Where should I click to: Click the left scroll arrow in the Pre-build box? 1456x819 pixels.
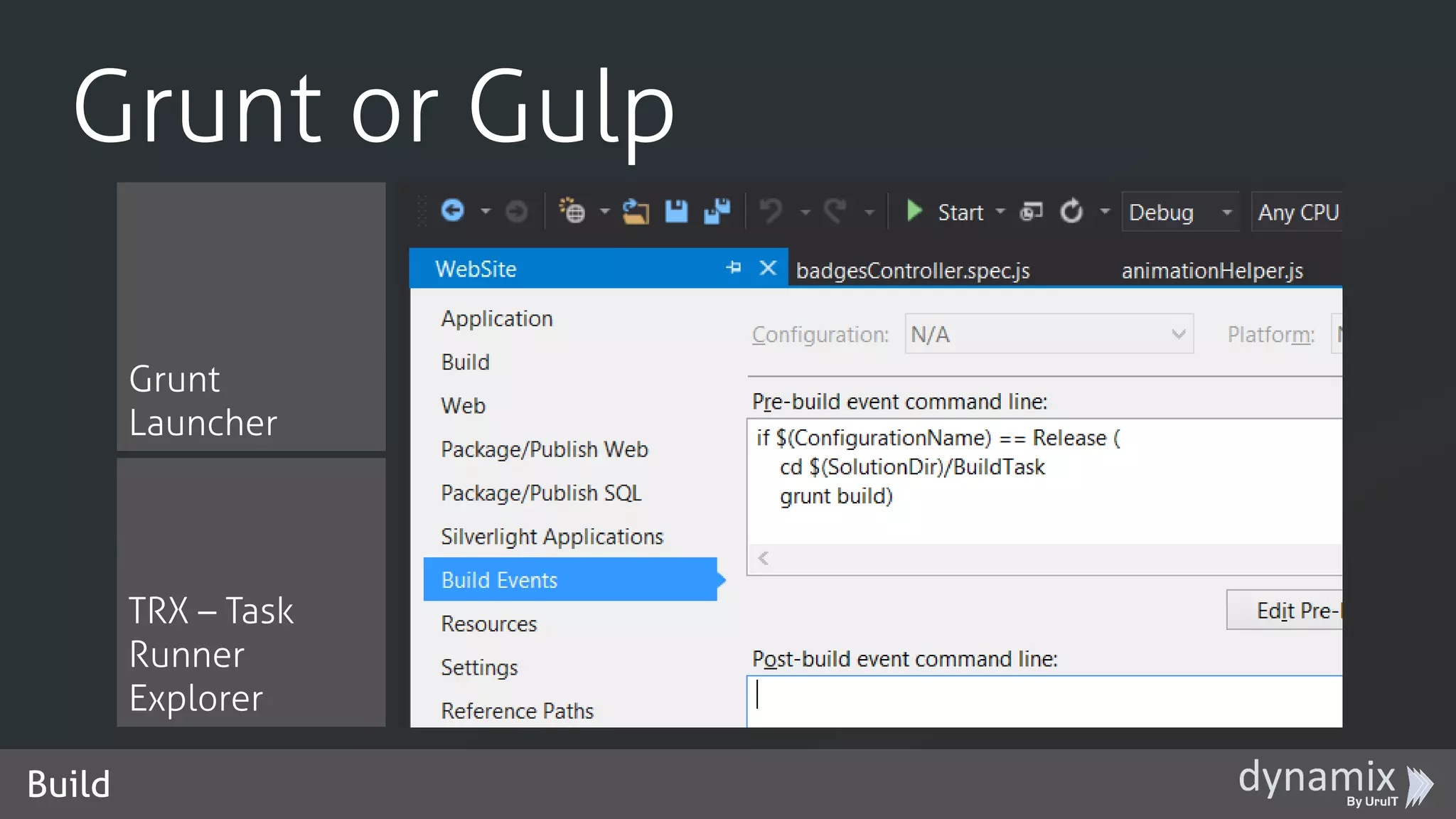[x=764, y=558]
